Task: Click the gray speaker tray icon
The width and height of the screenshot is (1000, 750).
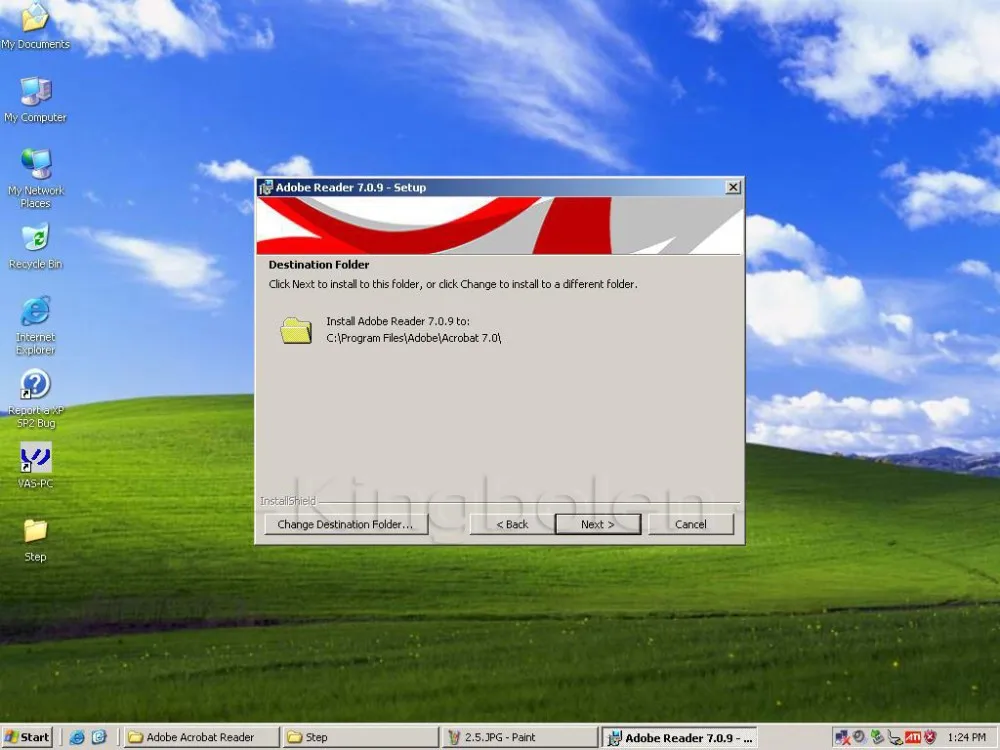Action: tap(860, 737)
